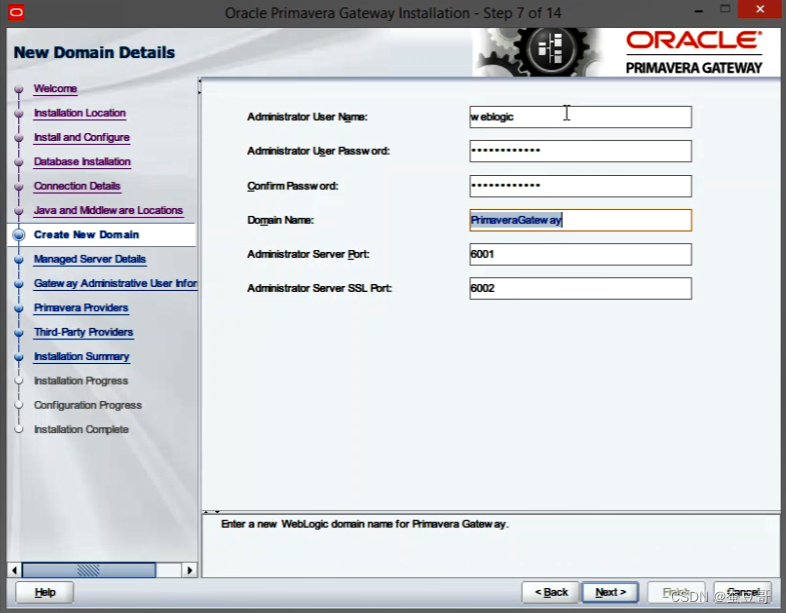Click the Administrator User Name label

pos(307,117)
